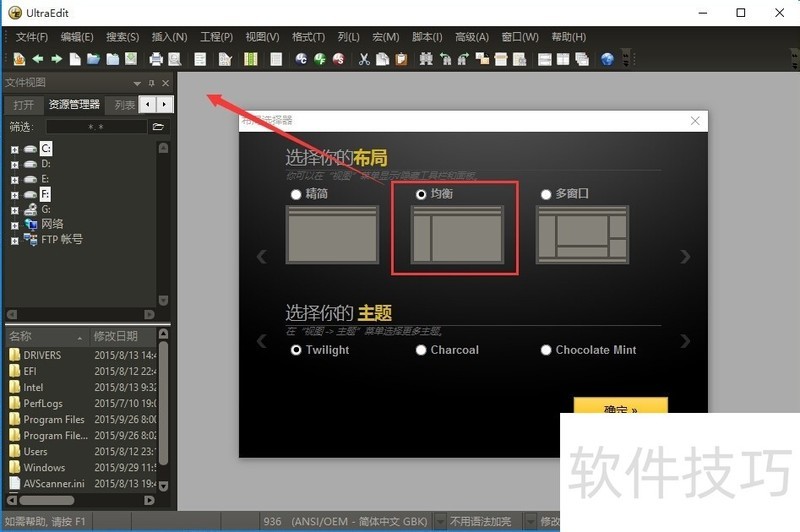
Task: Copy with the two-pages toolbar icon
Action: [383, 59]
